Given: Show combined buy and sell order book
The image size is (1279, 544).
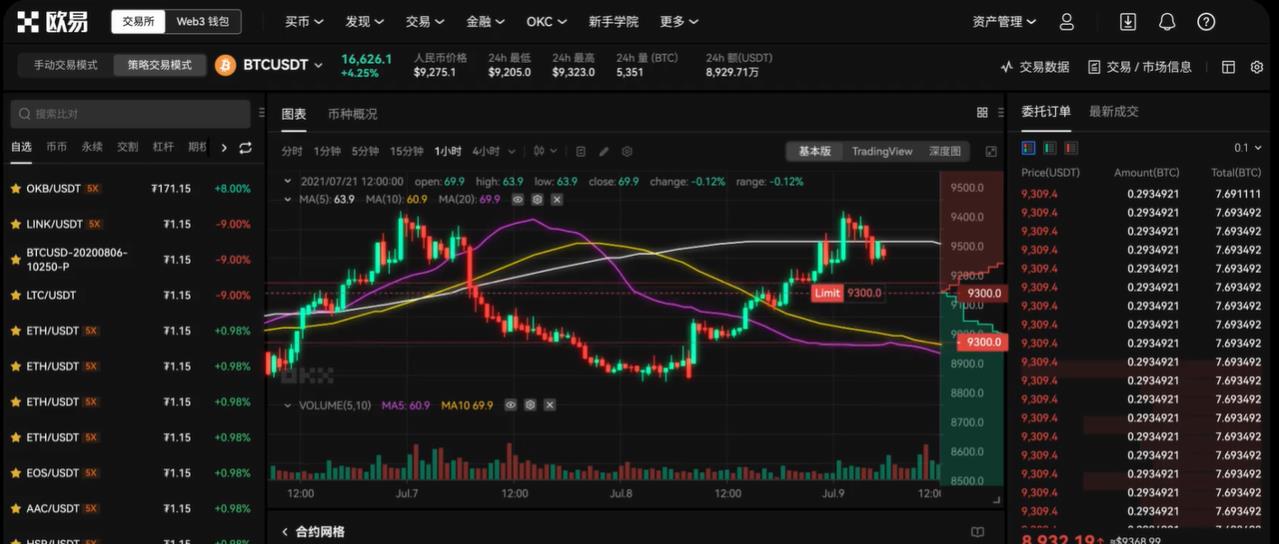Looking at the screenshot, I should point(1029,147).
